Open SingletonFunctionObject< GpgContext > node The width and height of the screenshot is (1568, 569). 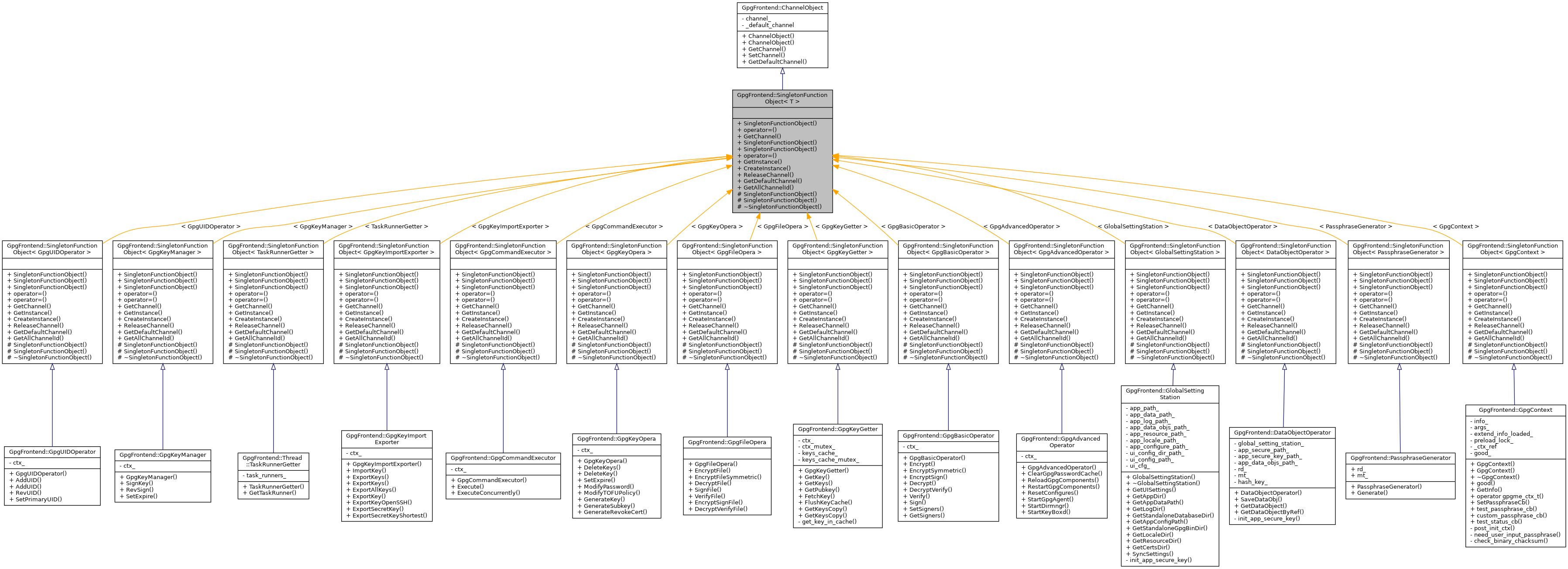pyautogui.click(x=1513, y=302)
